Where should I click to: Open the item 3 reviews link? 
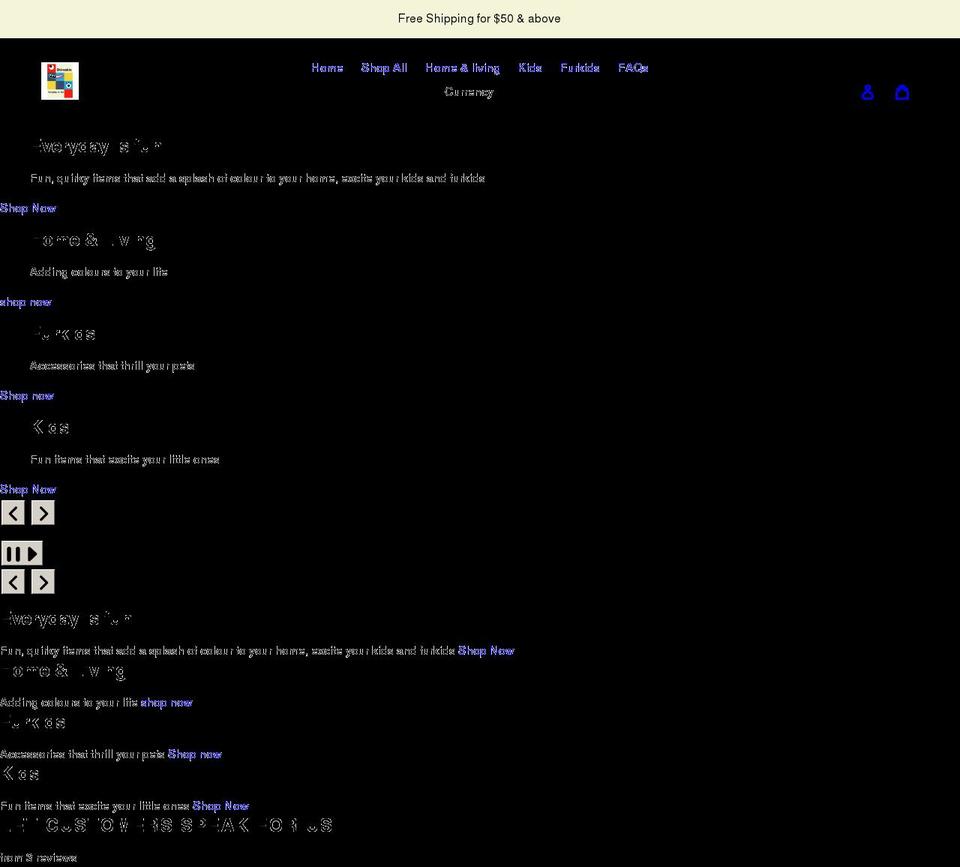[x=38, y=857]
